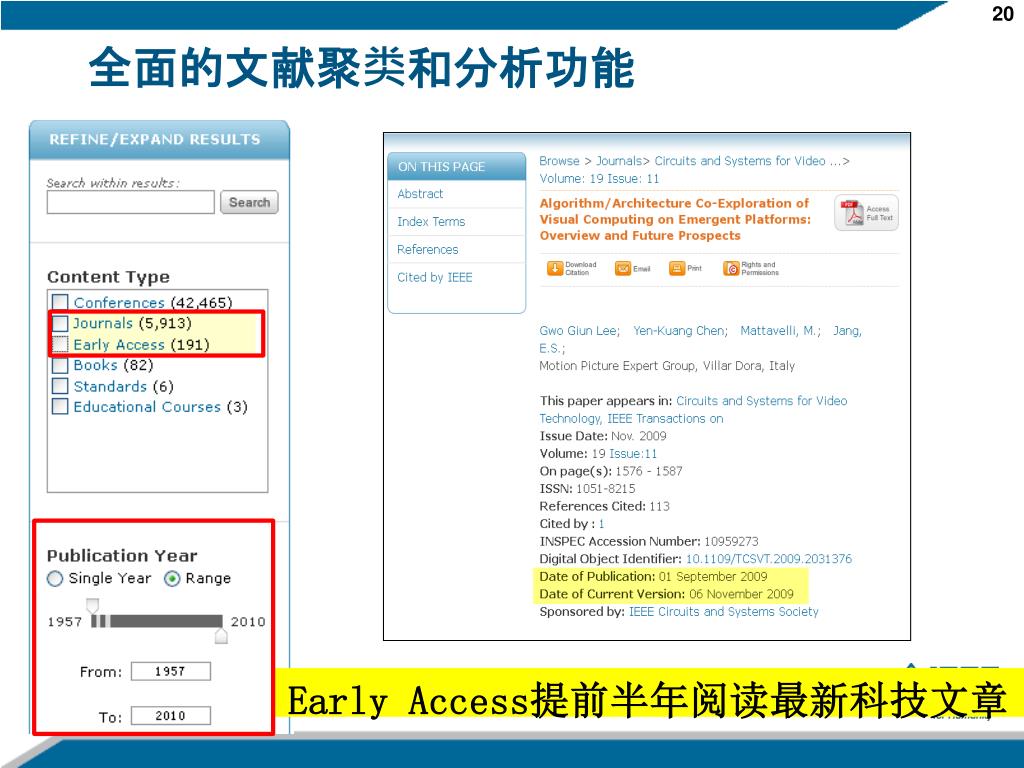Open author Gwo Giun Lee link
Image resolution: width=1024 pixels, height=768 pixels.
(x=579, y=331)
